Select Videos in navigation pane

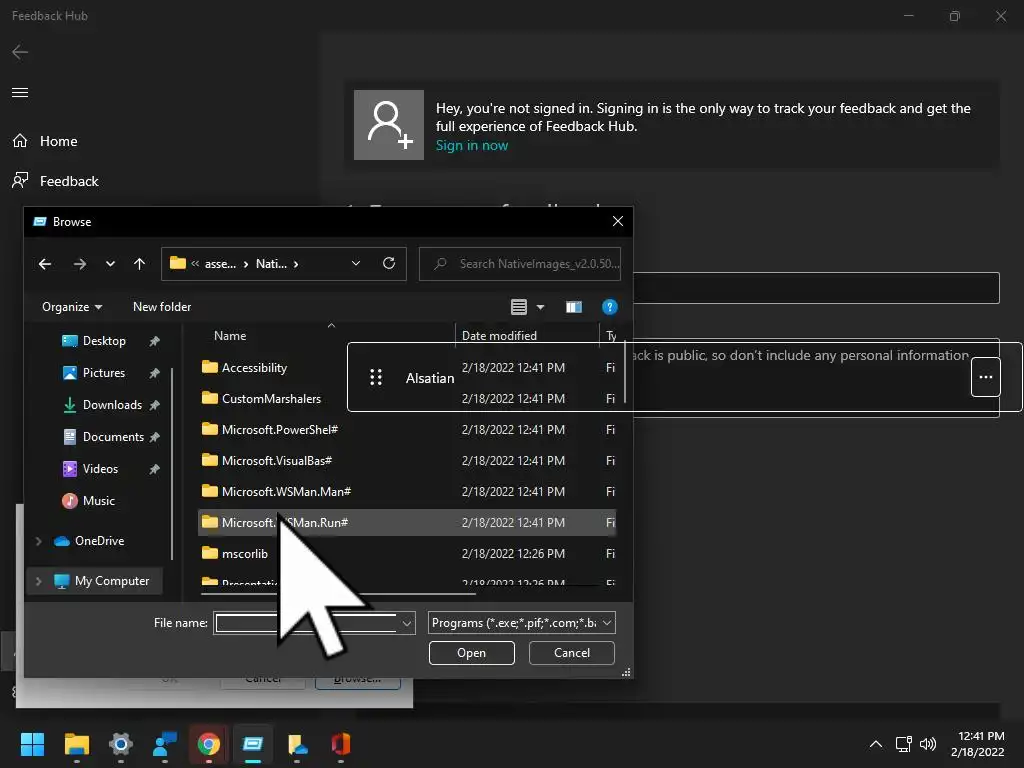tap(100, 469)
